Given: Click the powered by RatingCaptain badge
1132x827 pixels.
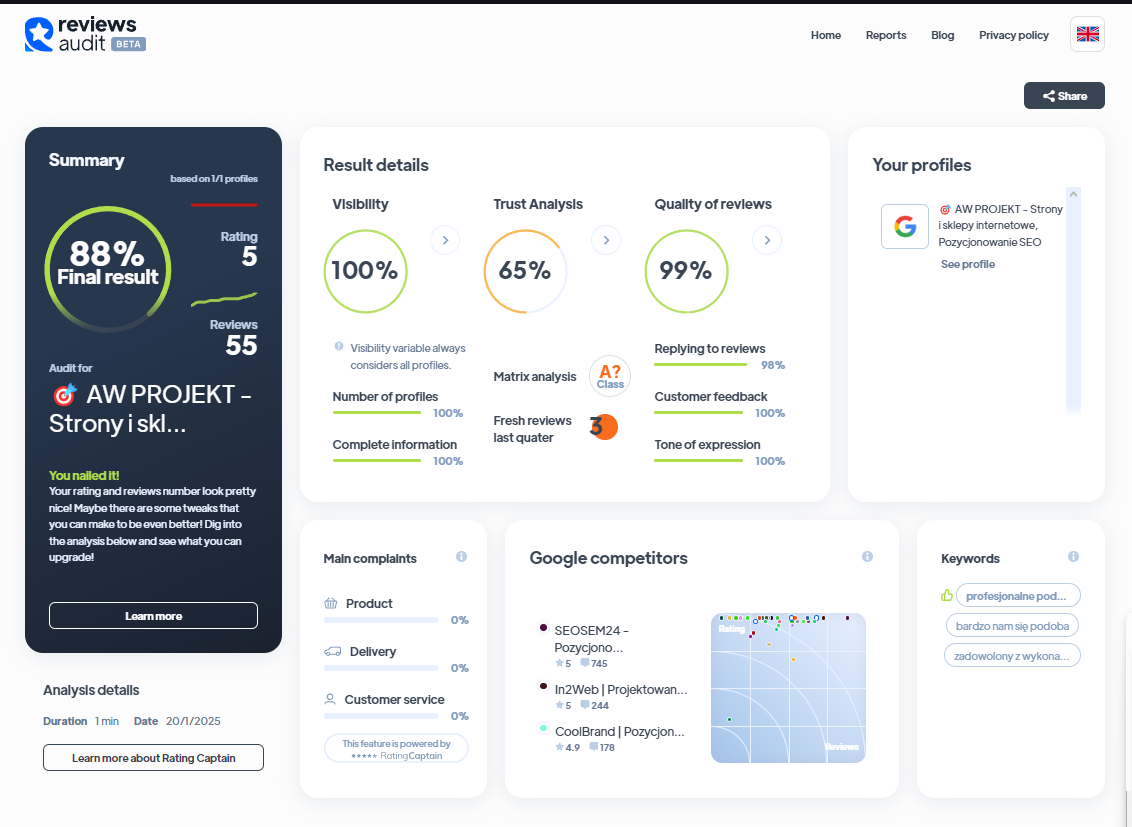Looking at the screenshot, I should point(396,748).
